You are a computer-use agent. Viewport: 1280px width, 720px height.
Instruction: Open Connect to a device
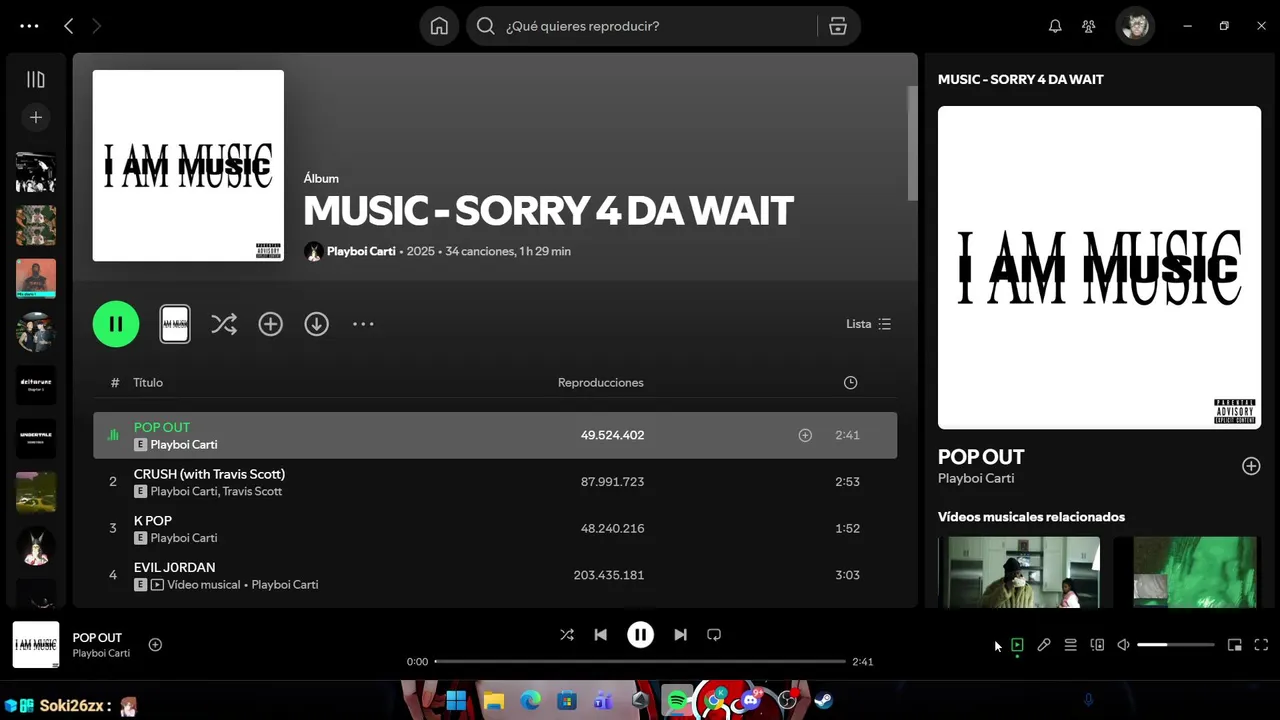coord(1097,645)
